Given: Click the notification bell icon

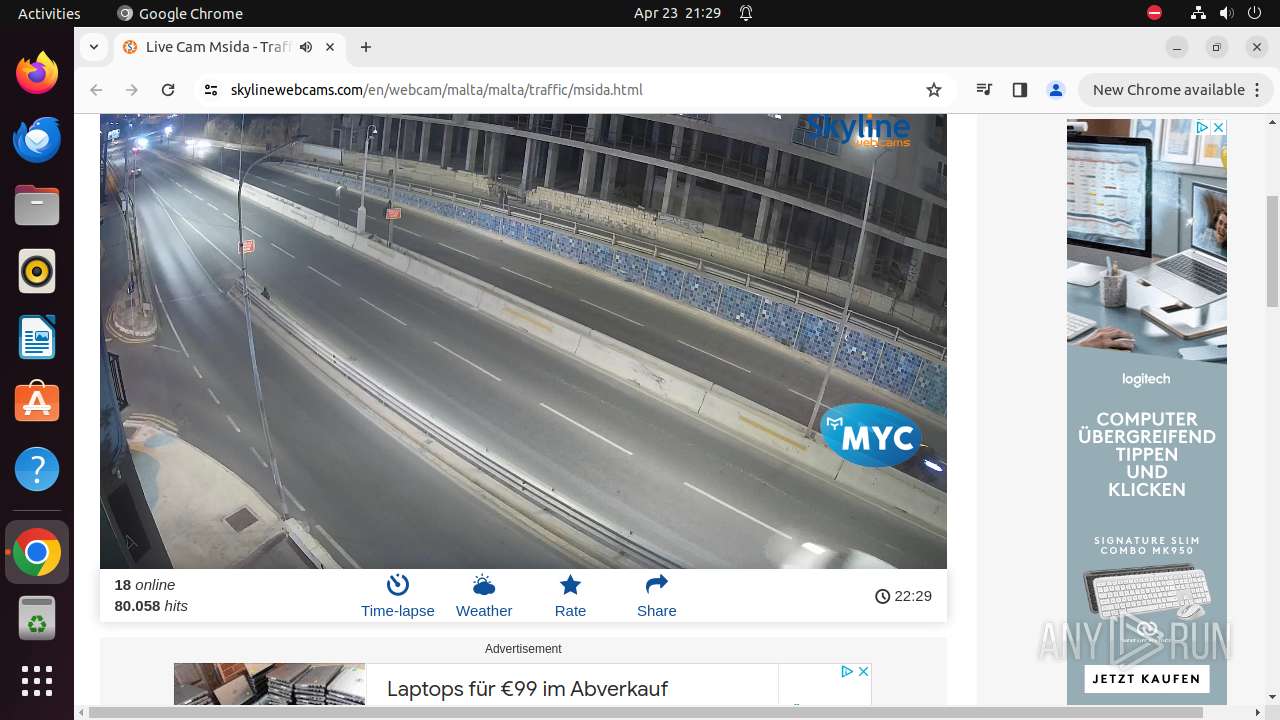Looking at the screenshot, I should tap(746, 13).
